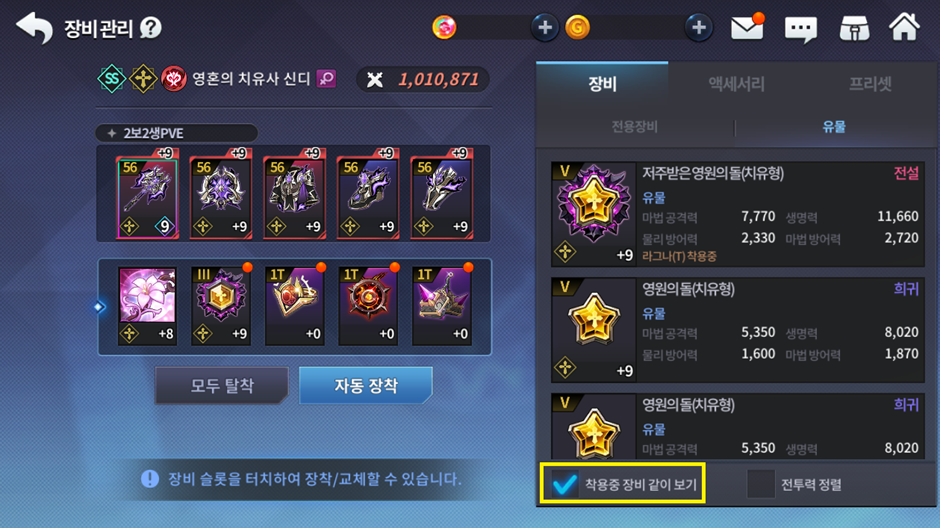Add gold with the plus beside G coin
Viewport: 940px width, 528px height.
point(698,28)
